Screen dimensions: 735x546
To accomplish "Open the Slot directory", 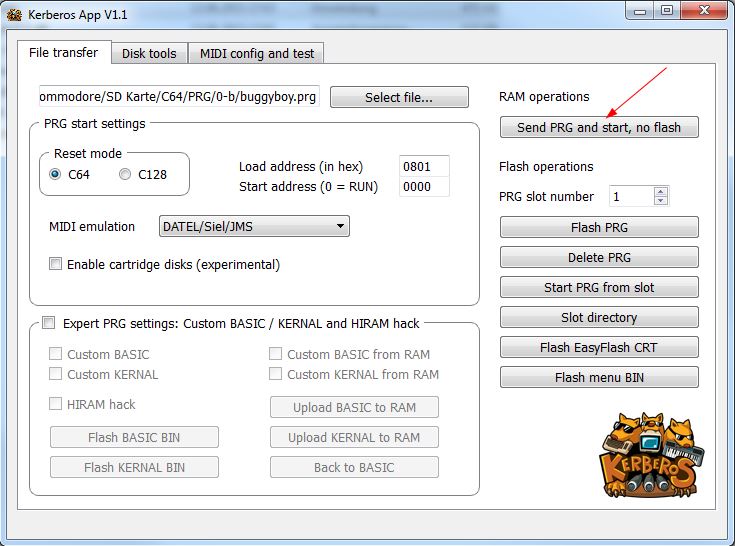I will [x=598, y=317].
